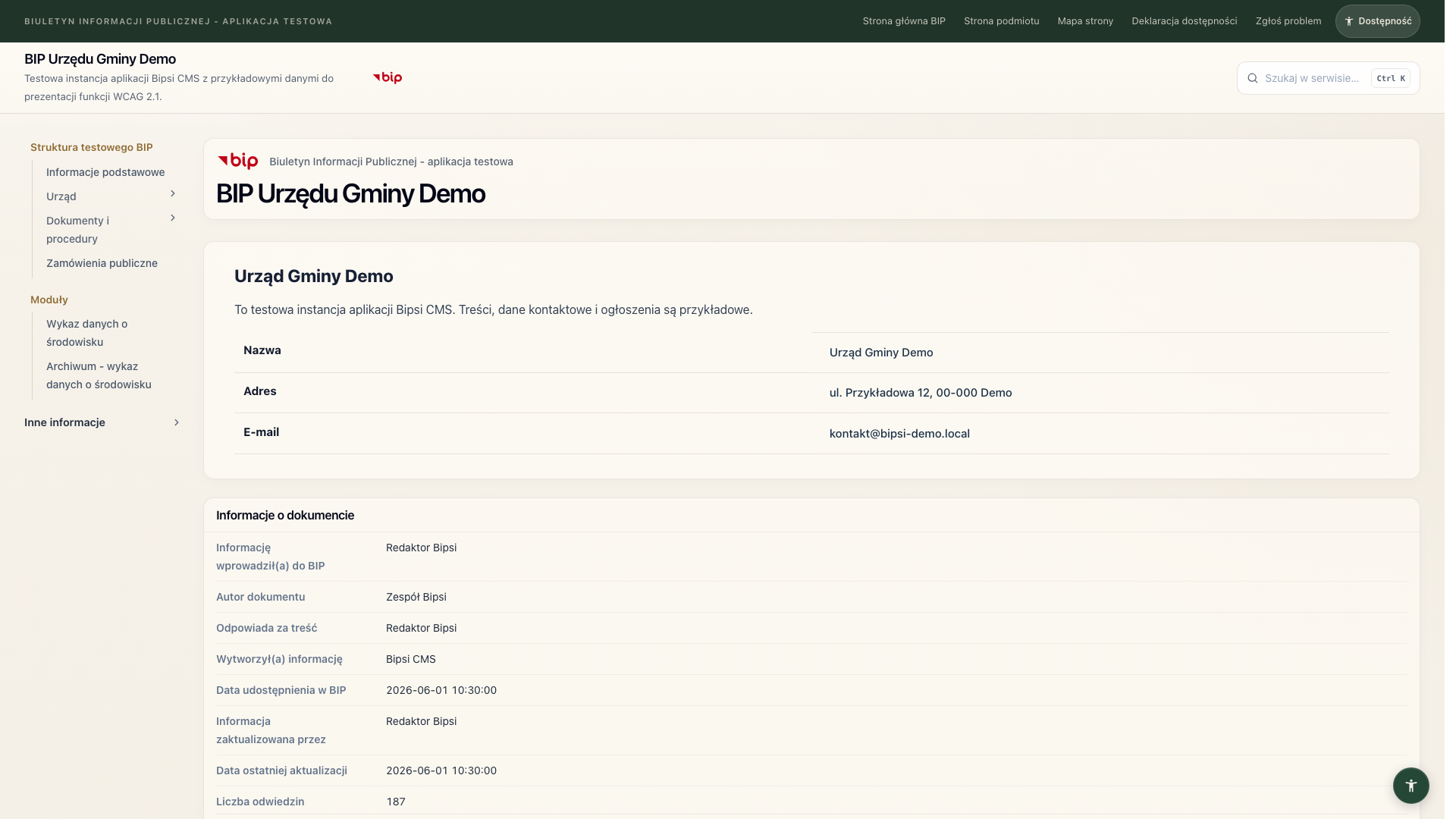
Task: Open the Strona podmiotu link
Action: (1001, 21)
